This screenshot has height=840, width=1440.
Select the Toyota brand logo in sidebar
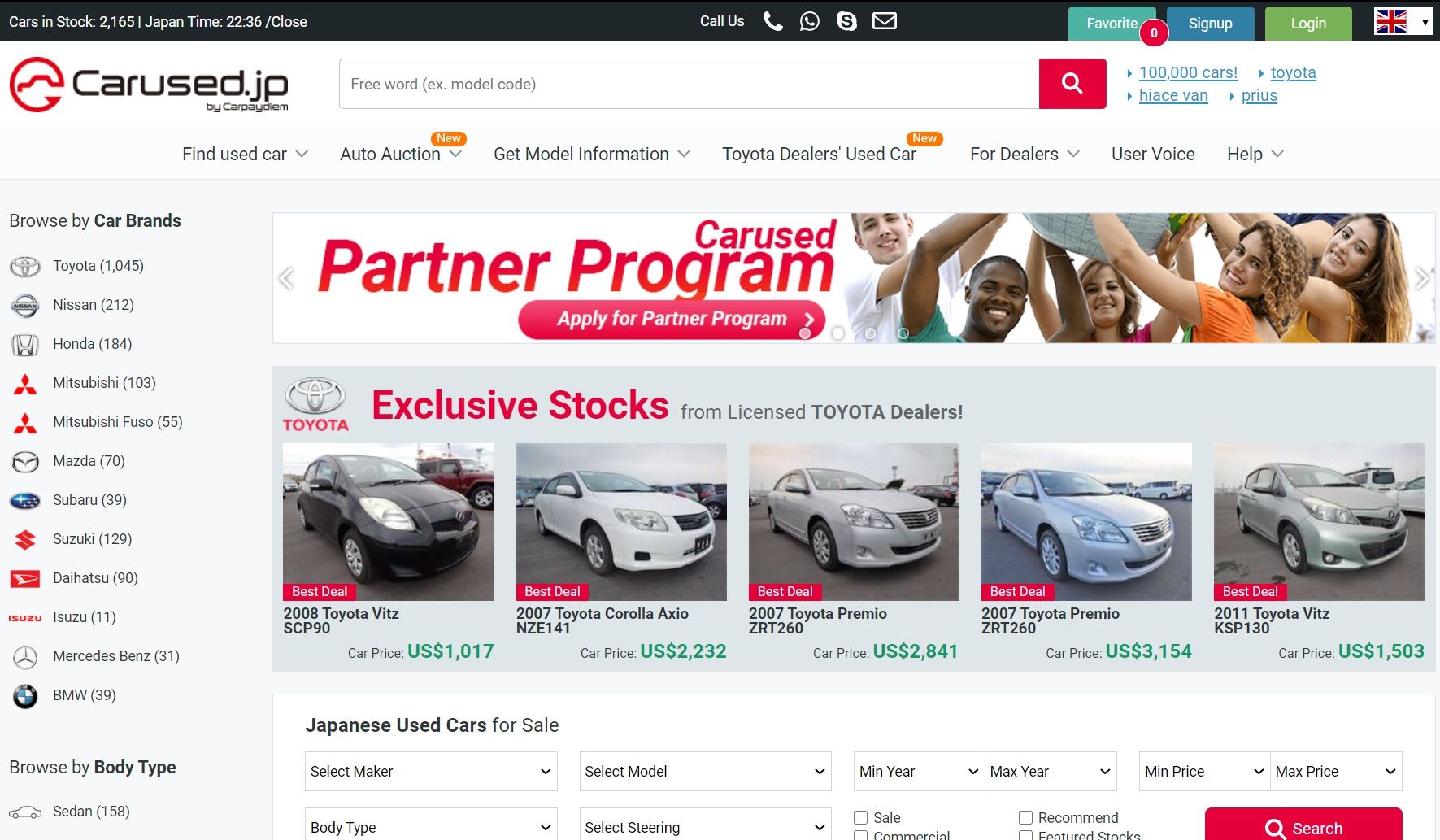click(25, 267)
